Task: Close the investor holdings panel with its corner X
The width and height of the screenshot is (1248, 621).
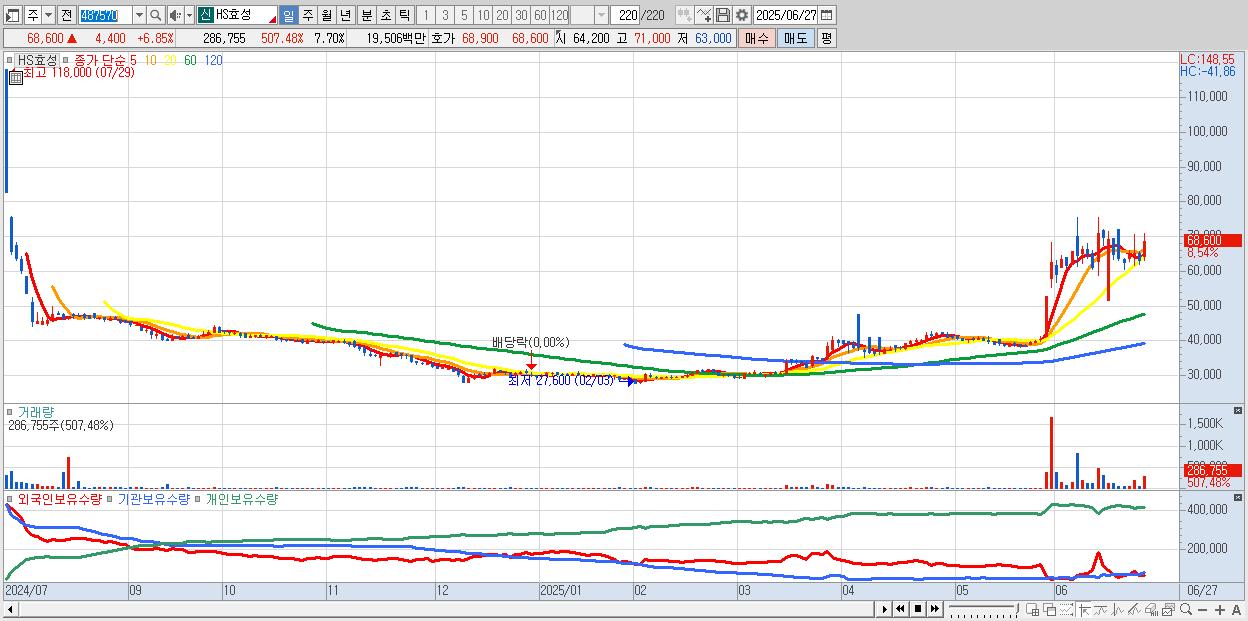Action: point(1238,497)
